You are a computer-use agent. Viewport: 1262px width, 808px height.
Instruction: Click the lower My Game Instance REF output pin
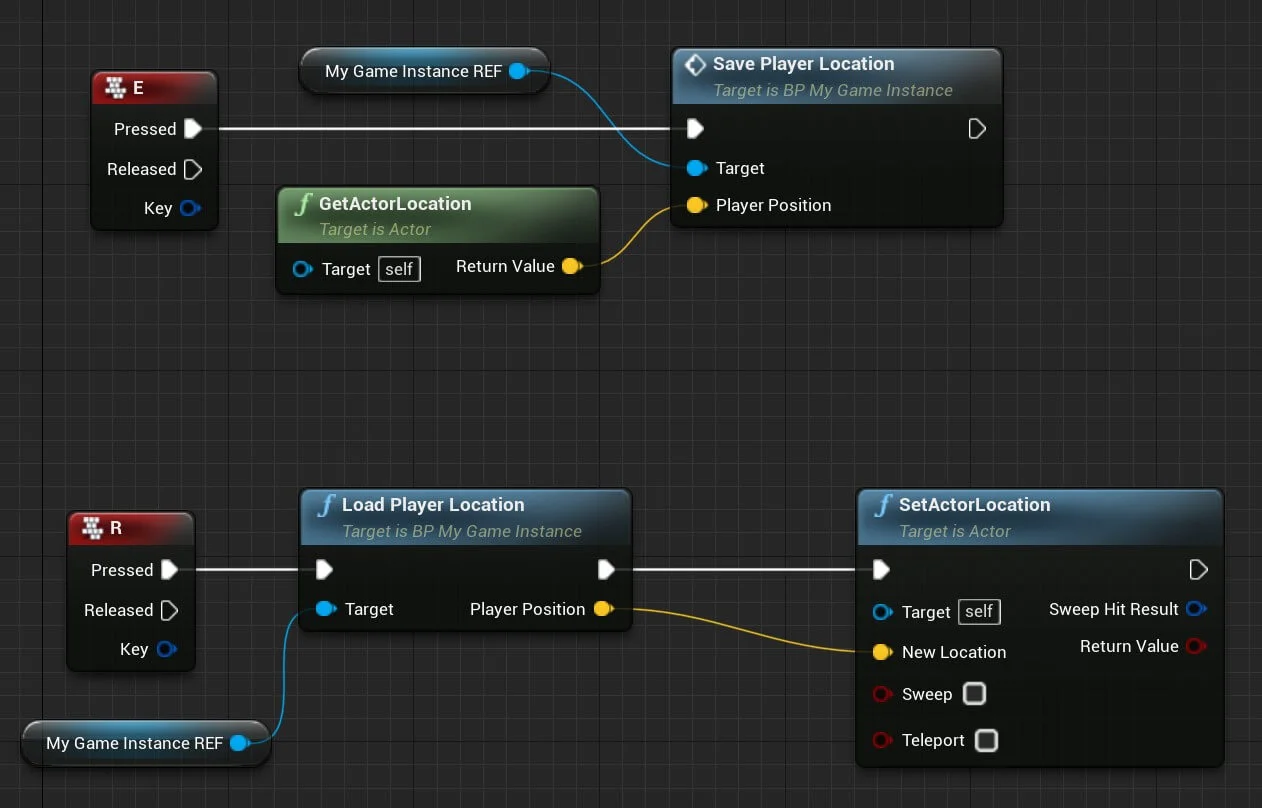(x=240, y=743)
